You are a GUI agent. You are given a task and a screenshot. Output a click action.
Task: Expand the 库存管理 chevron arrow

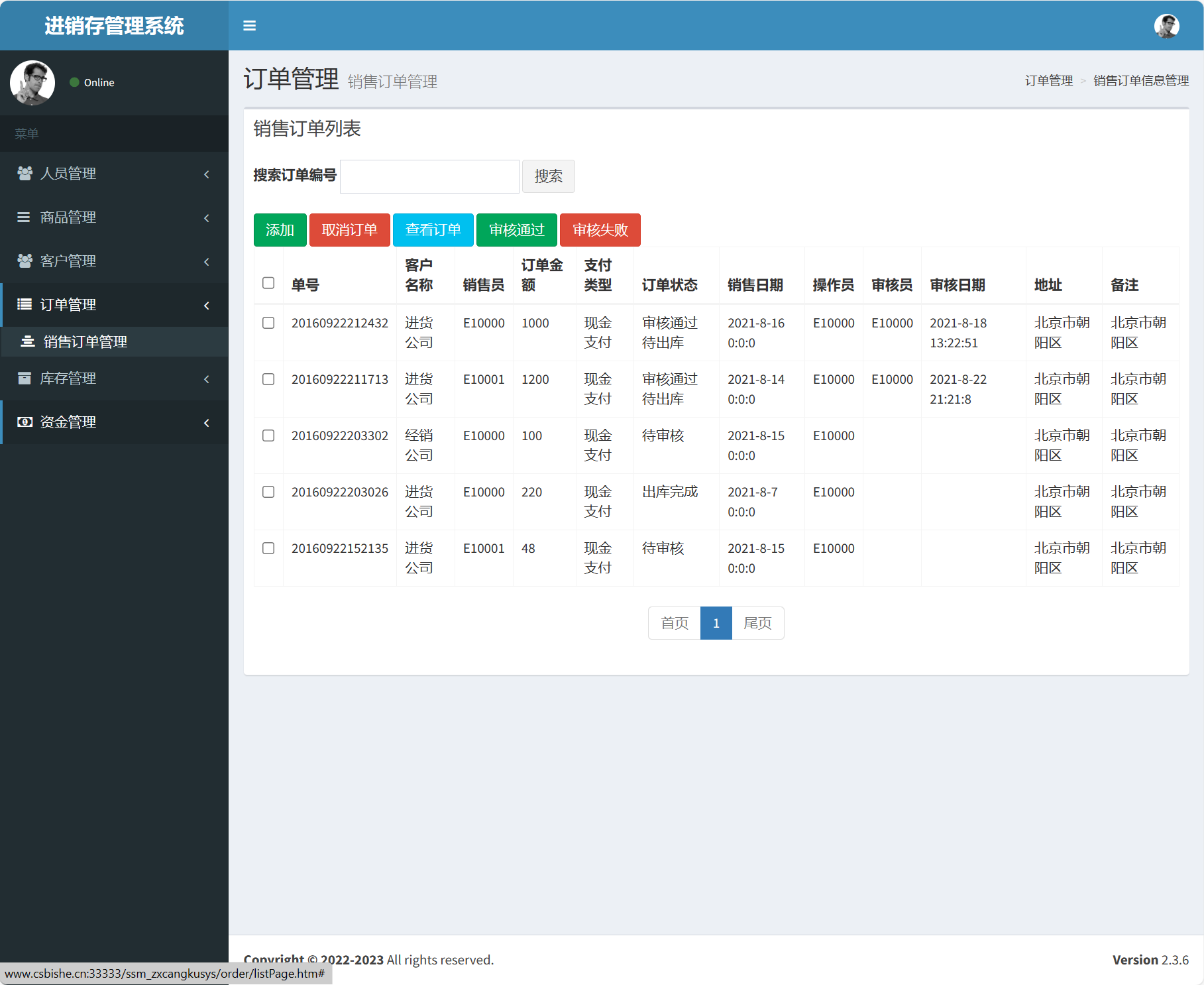207,379
